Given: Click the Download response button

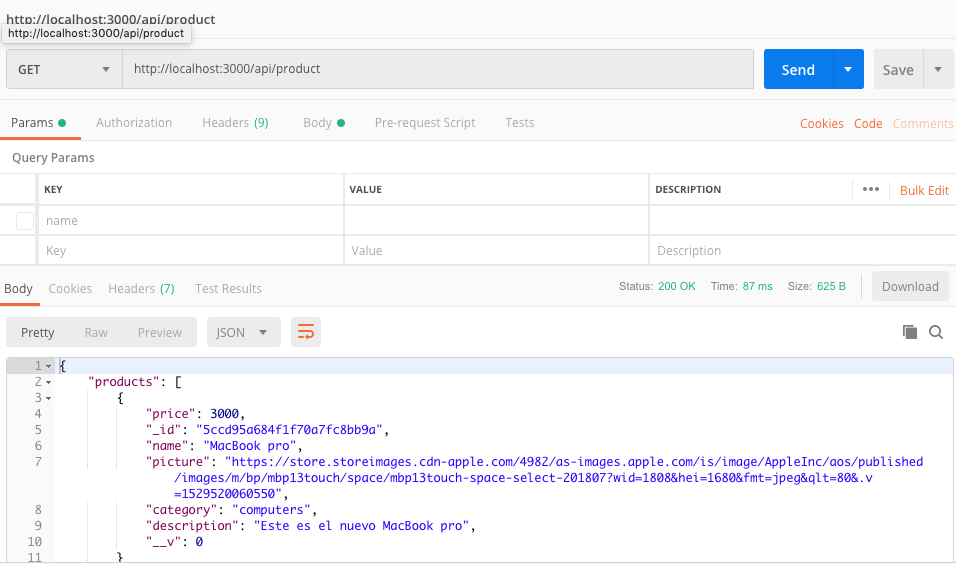Looking at the screenshot, I should pyautogui.click(x=910, y=287).
